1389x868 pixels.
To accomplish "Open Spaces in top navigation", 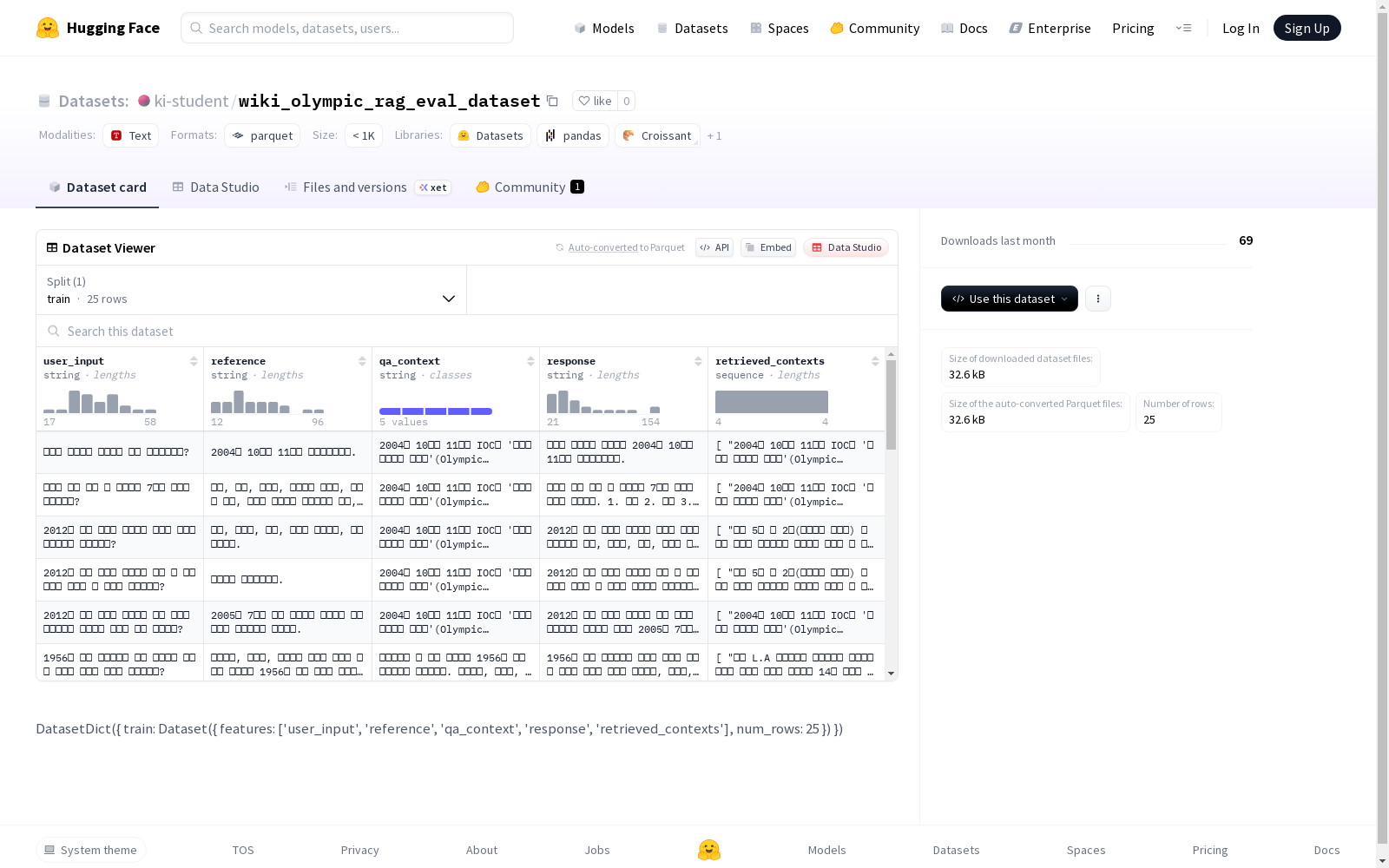I will point(779,28).
